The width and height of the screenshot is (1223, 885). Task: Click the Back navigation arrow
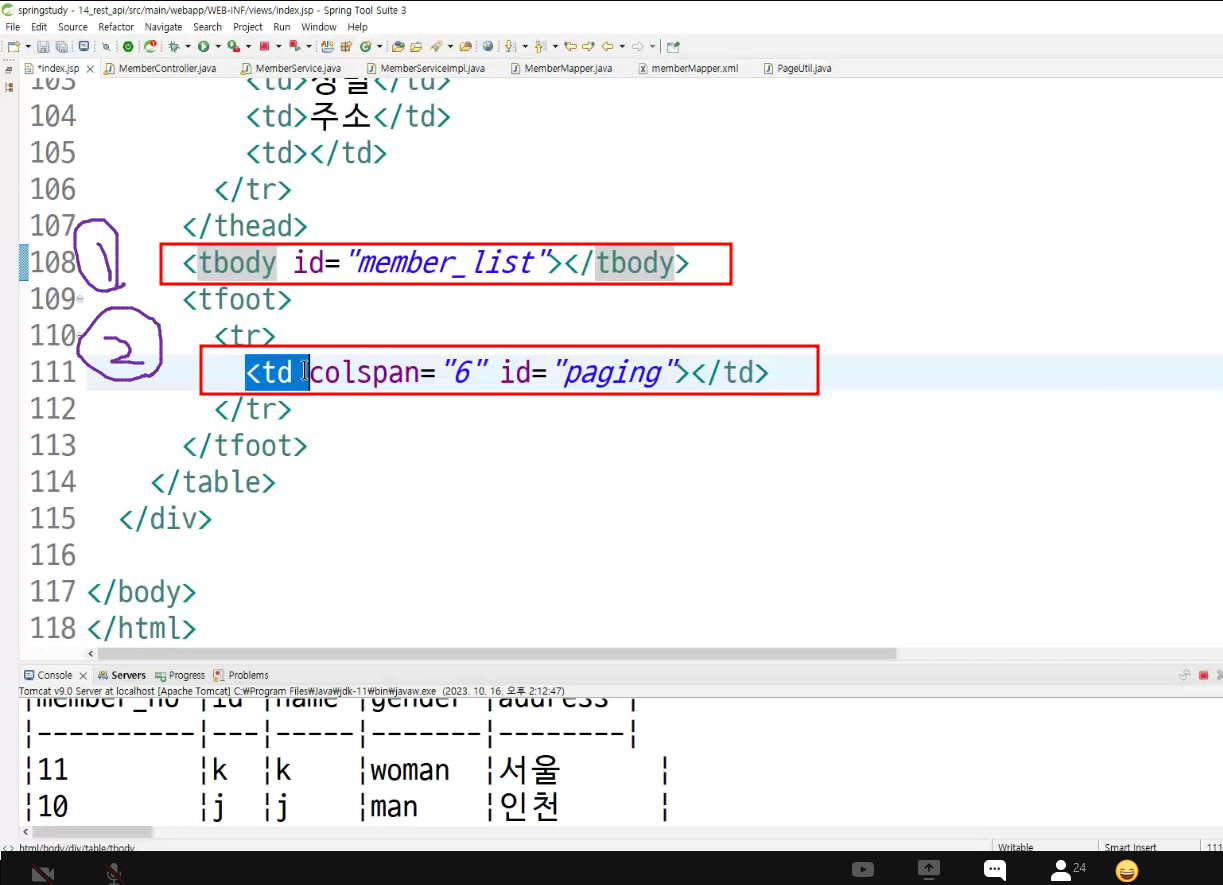click(608, 46)
